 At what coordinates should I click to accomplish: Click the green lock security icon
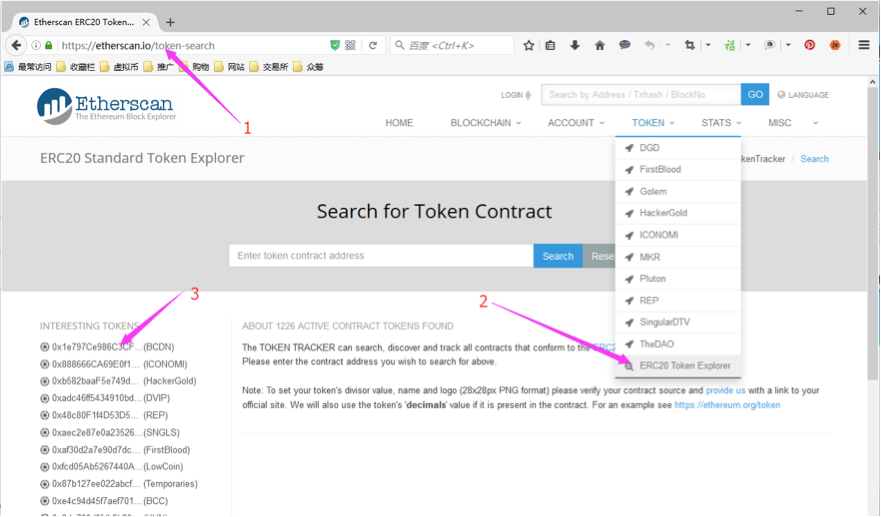pos(49,46)
